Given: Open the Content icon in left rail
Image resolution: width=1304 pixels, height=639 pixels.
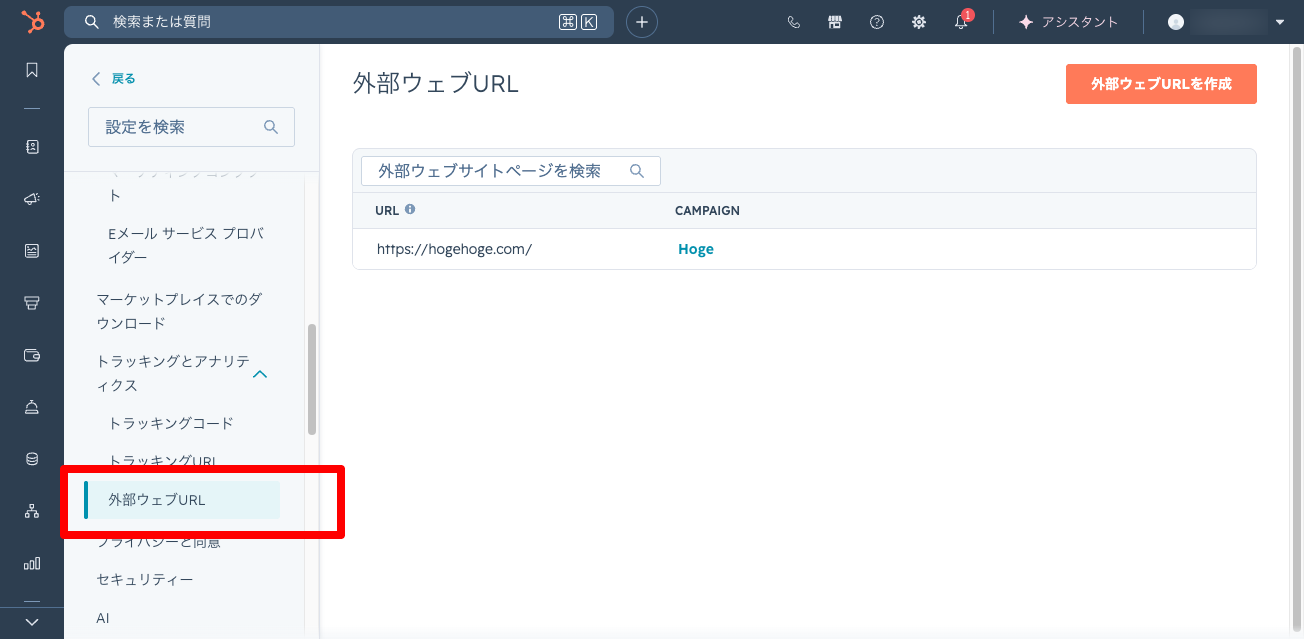Looking at the screenshot, I should [x=32, y=251].
